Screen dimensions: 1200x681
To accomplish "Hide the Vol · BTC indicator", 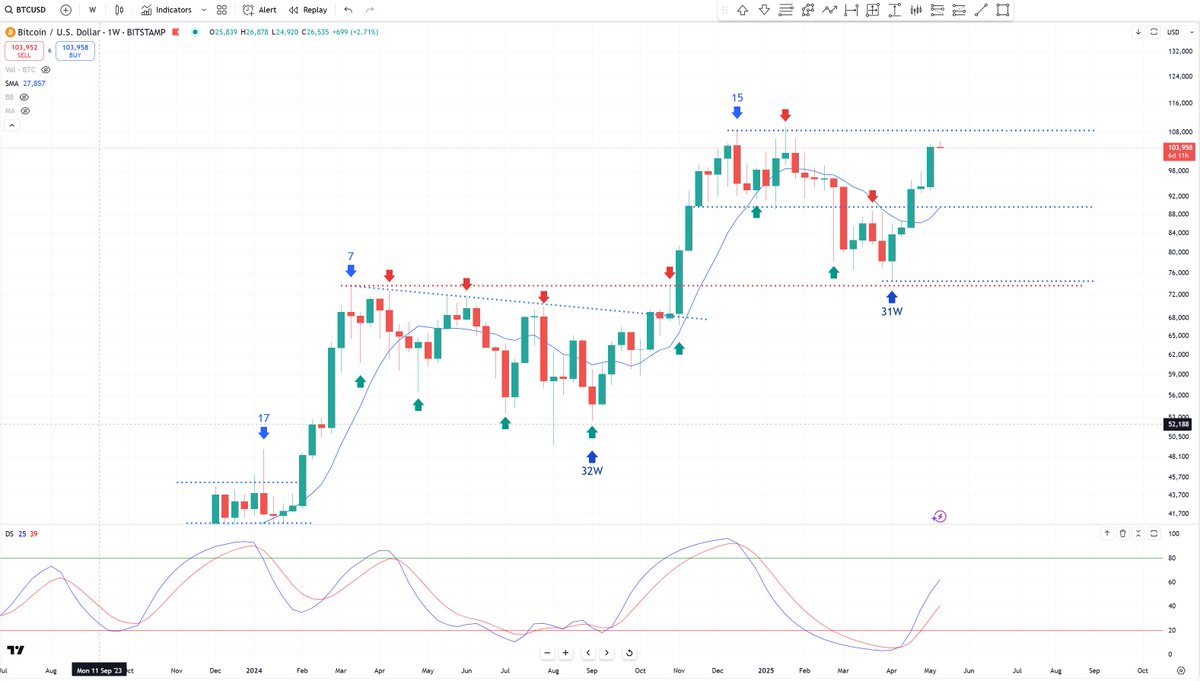I will click(x=46, y=70).
